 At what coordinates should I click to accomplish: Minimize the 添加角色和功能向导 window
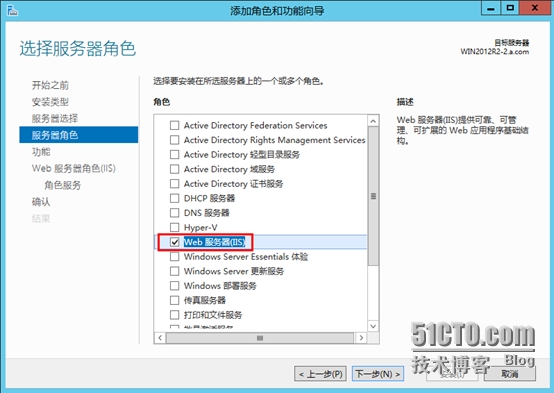pyautogui.click(x=490, y=8)
